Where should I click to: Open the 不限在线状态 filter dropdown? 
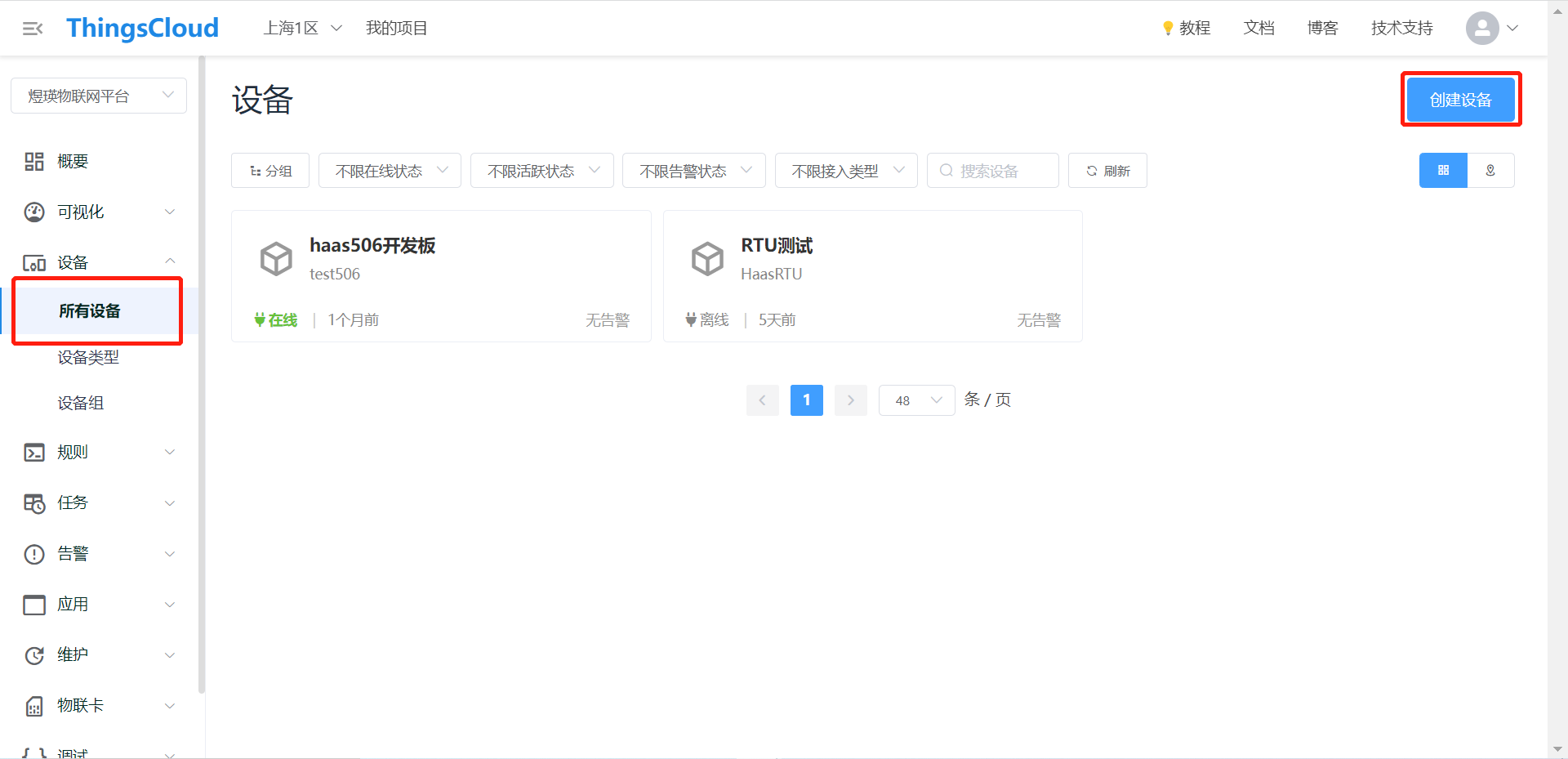(390, 171)
